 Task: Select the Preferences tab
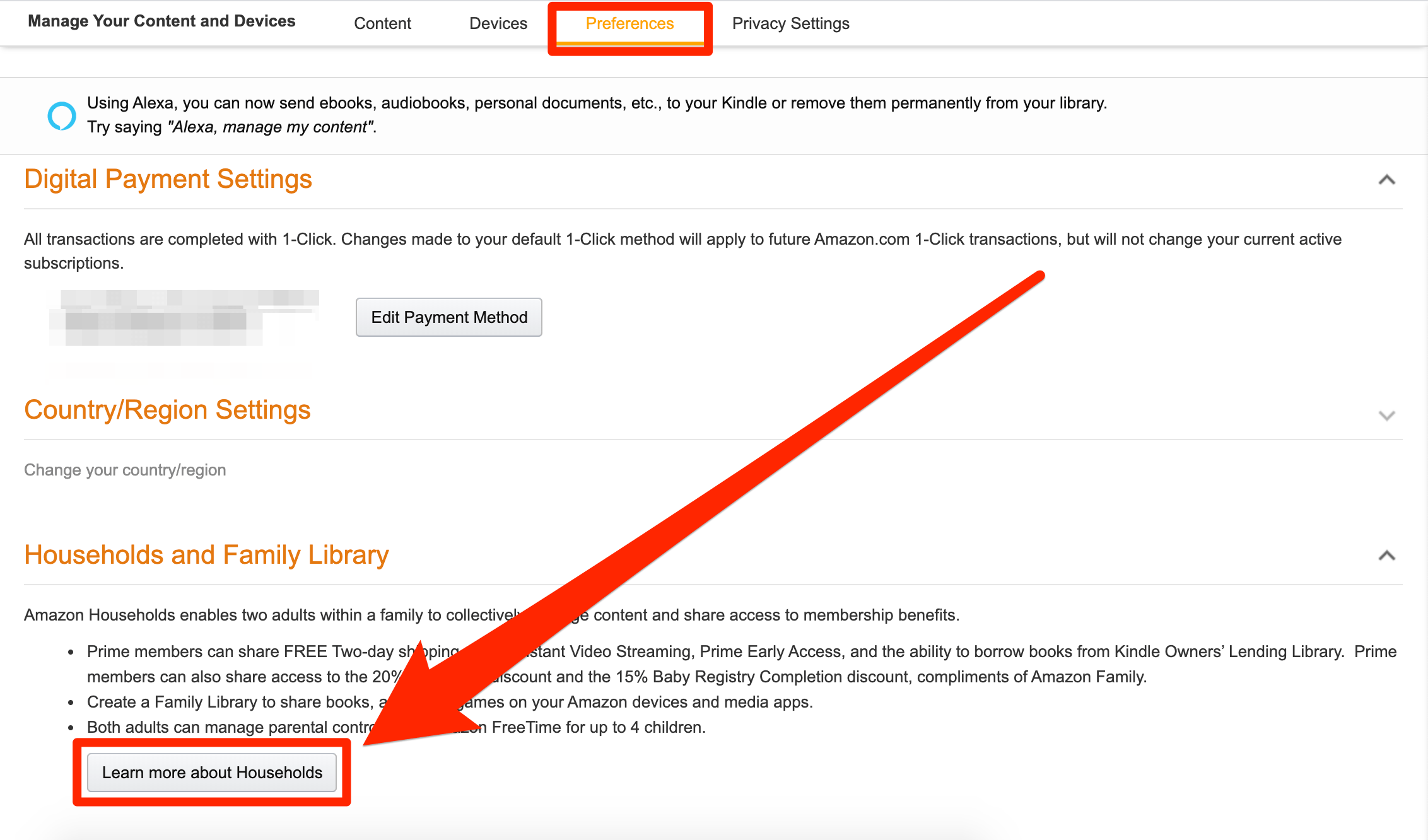[629, 23]
